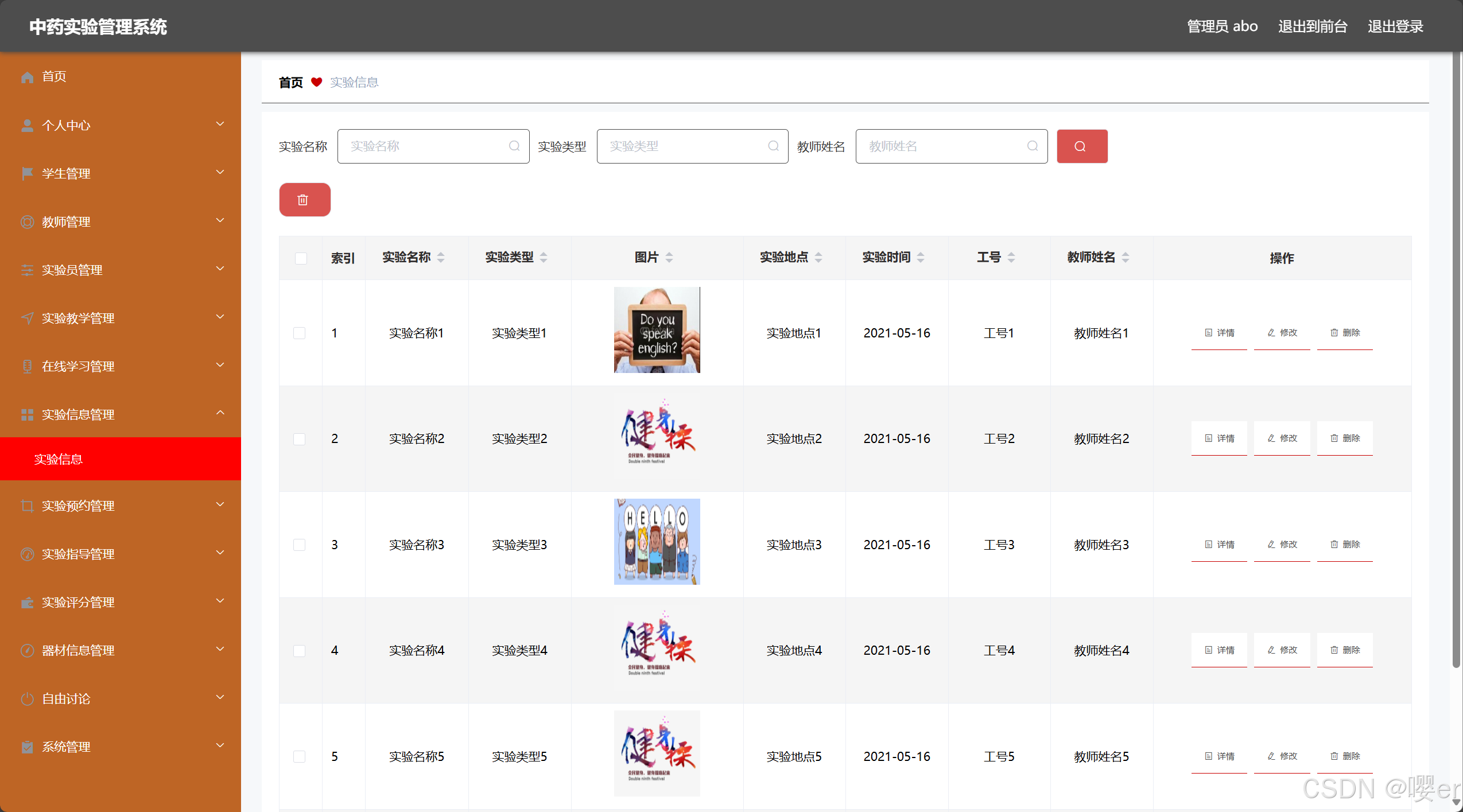
Task: Sort by 实验类型 column arrows
Action: point(544,258)
